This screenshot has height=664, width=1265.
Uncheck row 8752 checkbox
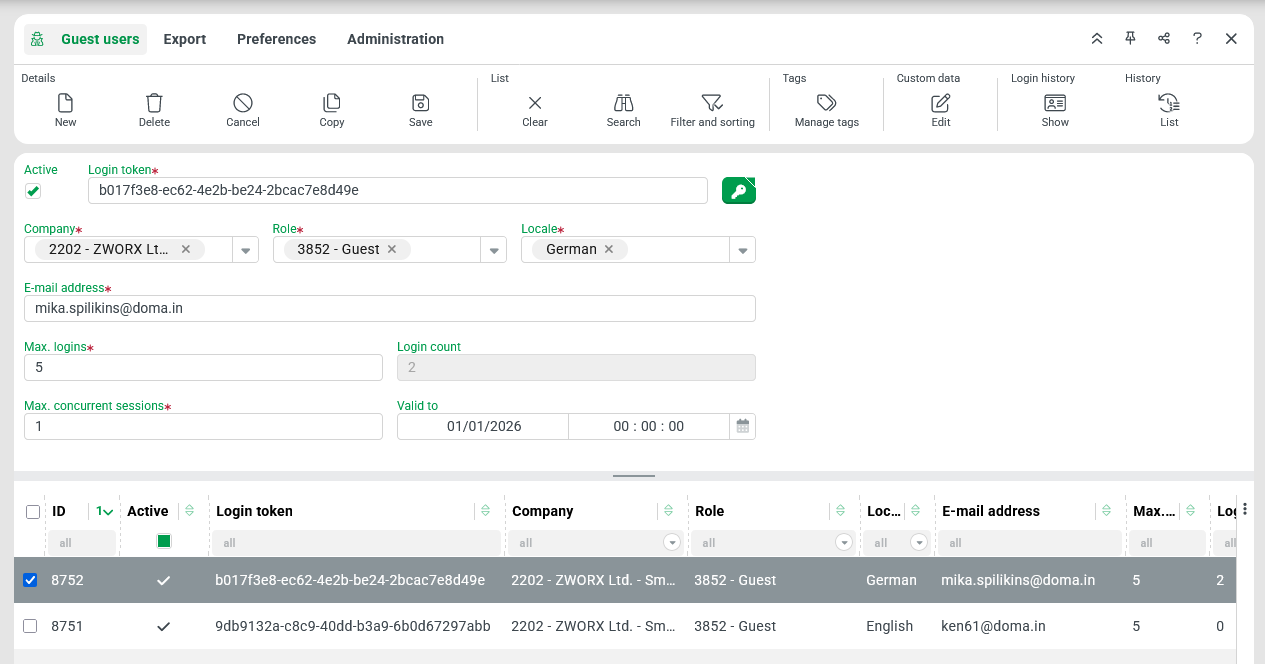(x=30, y=580)
